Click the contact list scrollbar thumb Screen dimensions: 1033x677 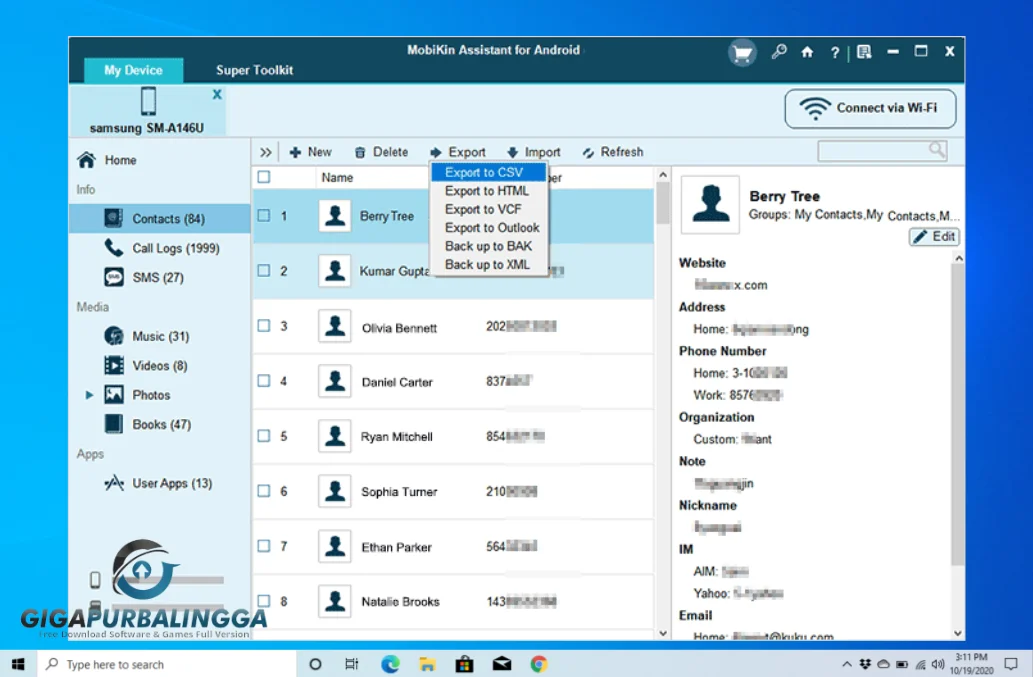click(x=663, y=202)
